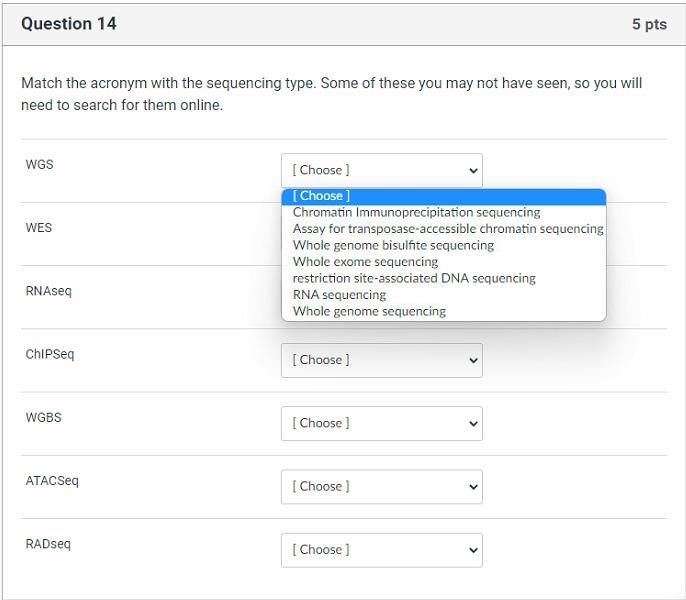
Task: Click the 'Question 14' heading
Action: click(x=68, y=24)
